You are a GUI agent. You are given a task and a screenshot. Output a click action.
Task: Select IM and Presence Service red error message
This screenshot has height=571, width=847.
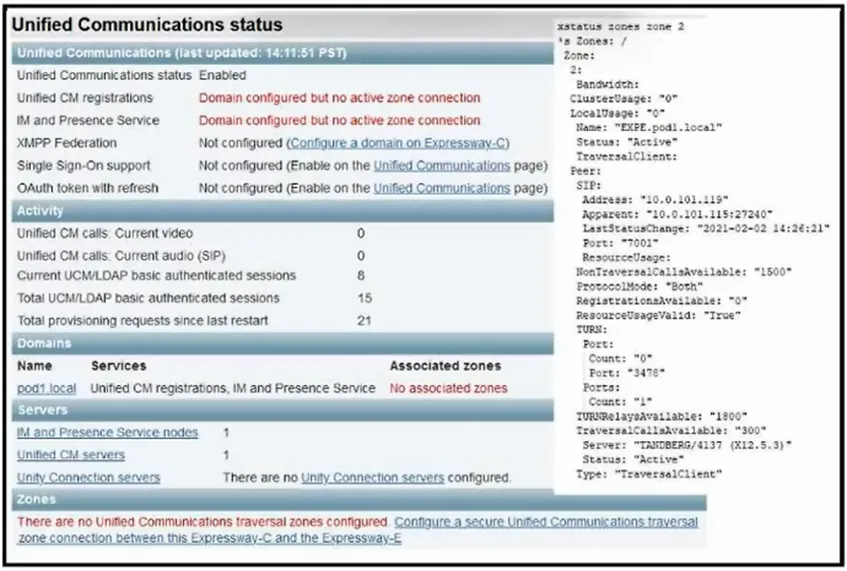(339, 120)
